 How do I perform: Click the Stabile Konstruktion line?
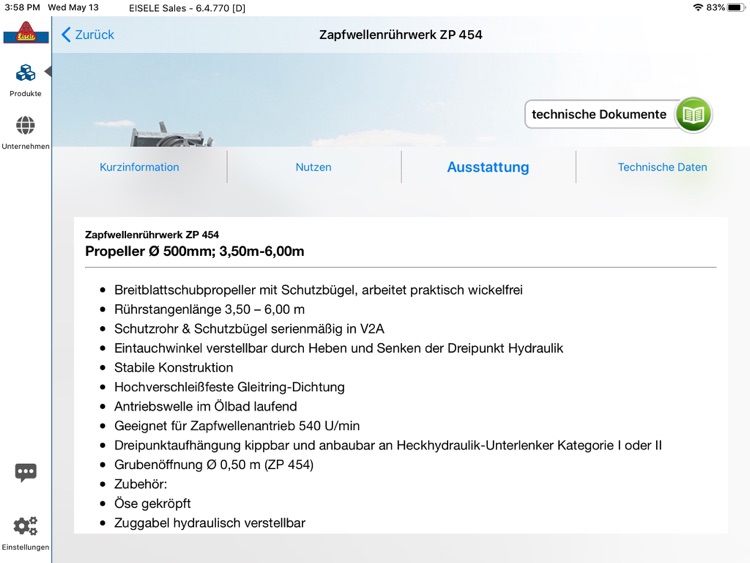pos(174,367)
